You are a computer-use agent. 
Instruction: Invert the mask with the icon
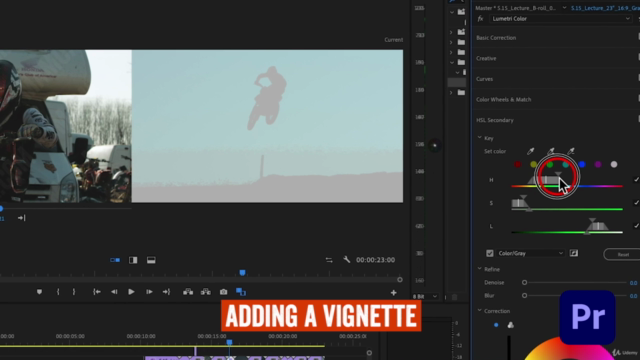point(574,253)
